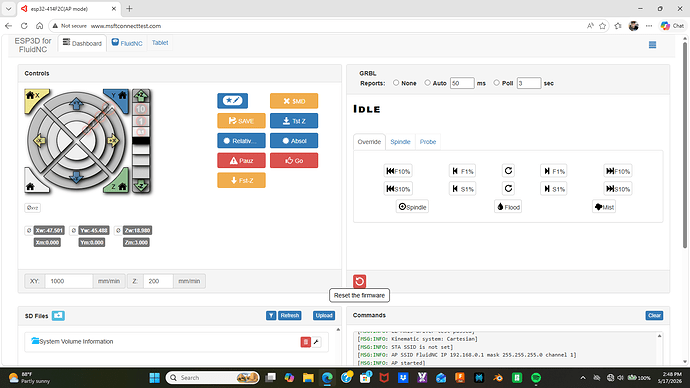Jog -Y with the blue down arrow
Viewport: 690px width, 388px height.
[x=76, y=177]
